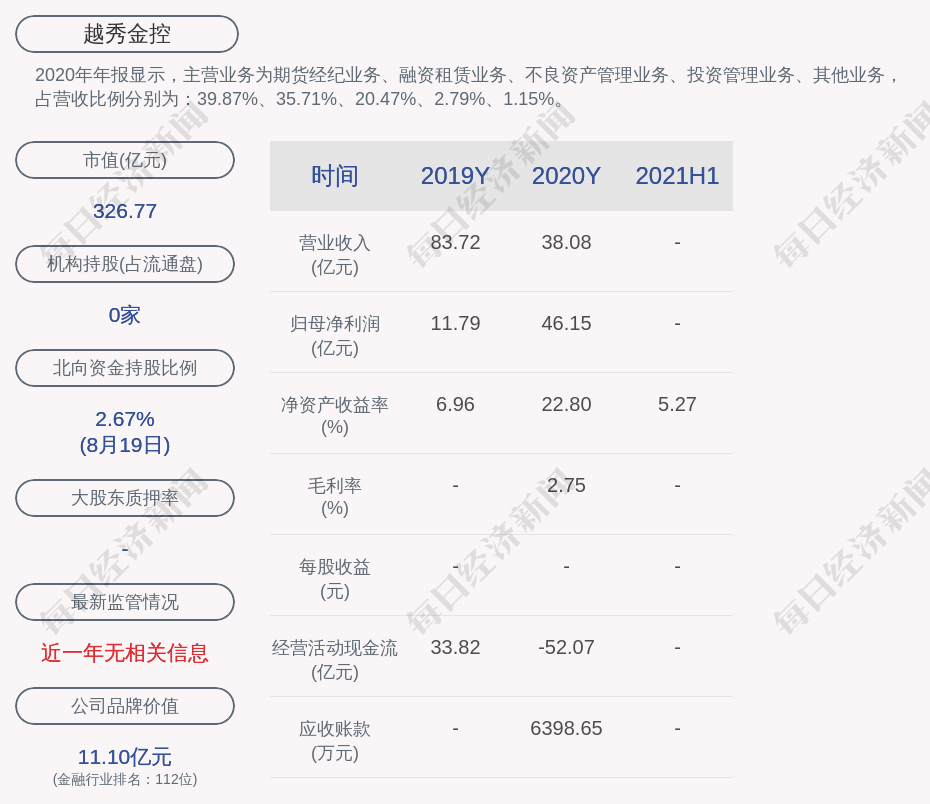This screenshot has height=804, width=930.
Task: Click the 83.72 revenue value for 2019Y
Action: click(x=455, y=242)
